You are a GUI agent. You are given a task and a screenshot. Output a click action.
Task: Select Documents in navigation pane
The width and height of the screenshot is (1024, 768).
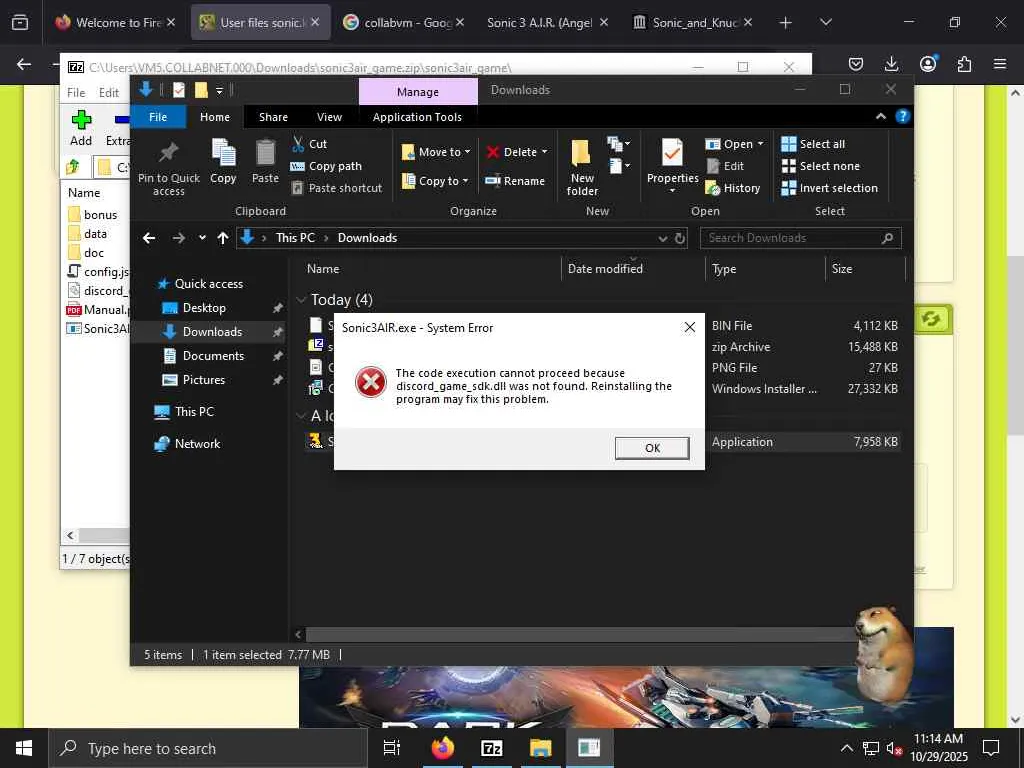213,355
